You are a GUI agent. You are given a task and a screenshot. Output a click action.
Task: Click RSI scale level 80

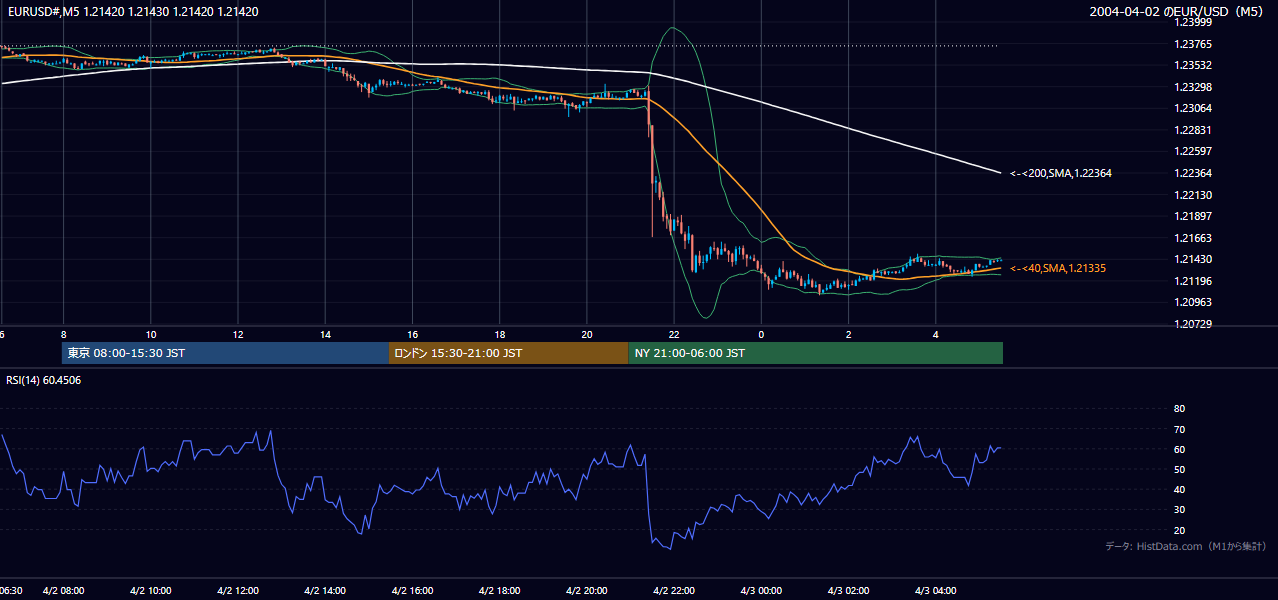coord(1179,409)
